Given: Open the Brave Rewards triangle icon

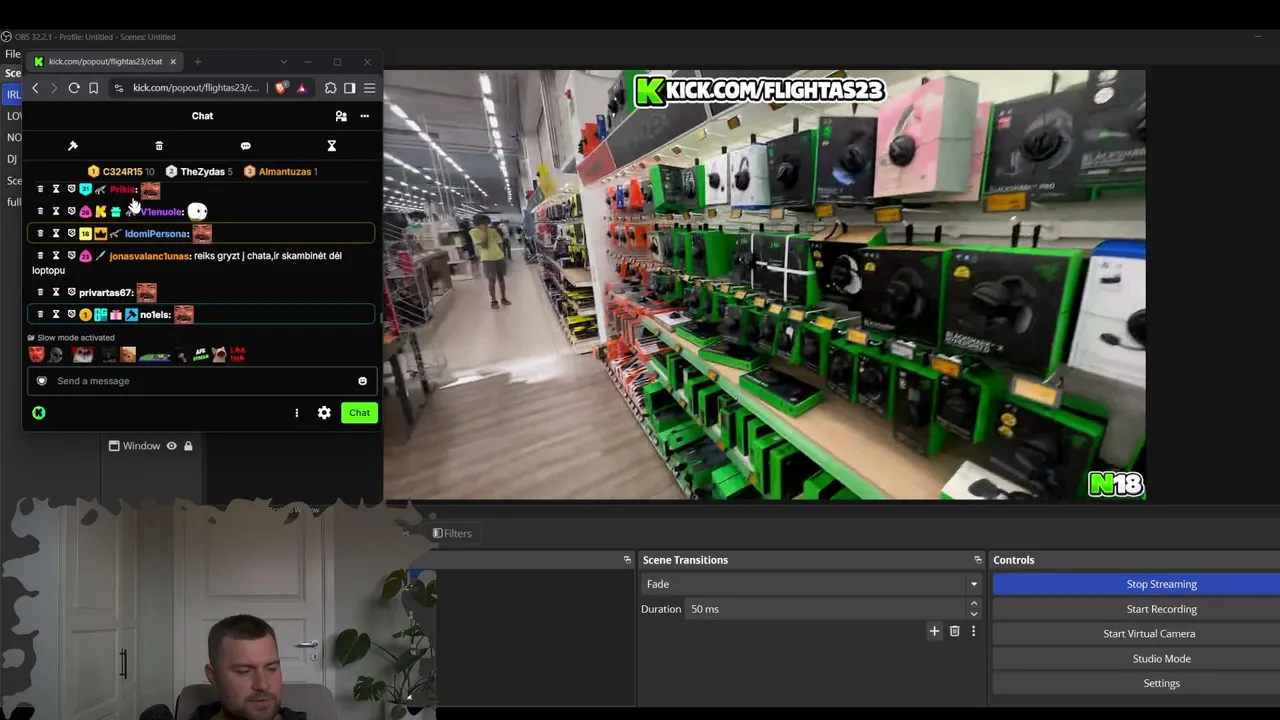Looking at the screenshot, I should tap(301, 88).
